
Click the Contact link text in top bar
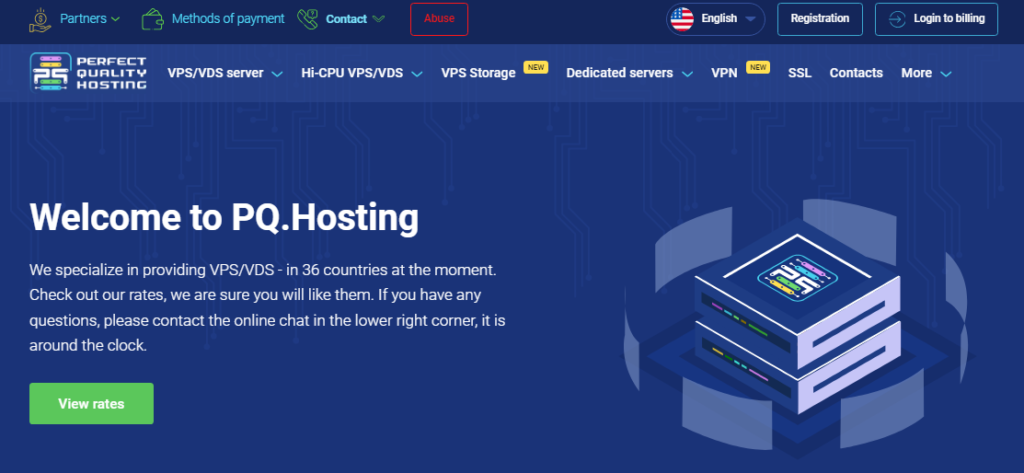point(346,19)
